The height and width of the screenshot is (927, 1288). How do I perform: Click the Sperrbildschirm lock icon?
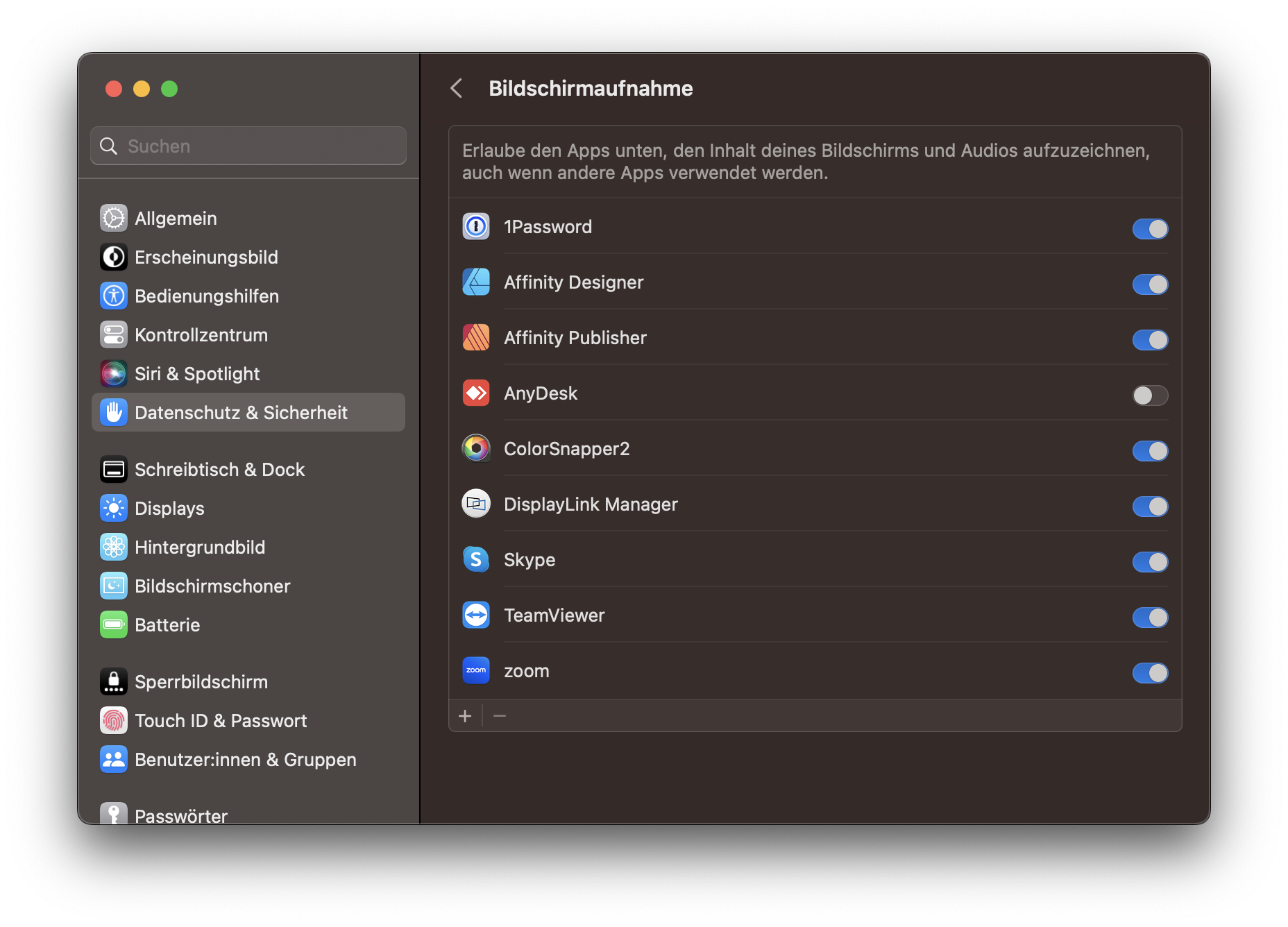point(114,681)
